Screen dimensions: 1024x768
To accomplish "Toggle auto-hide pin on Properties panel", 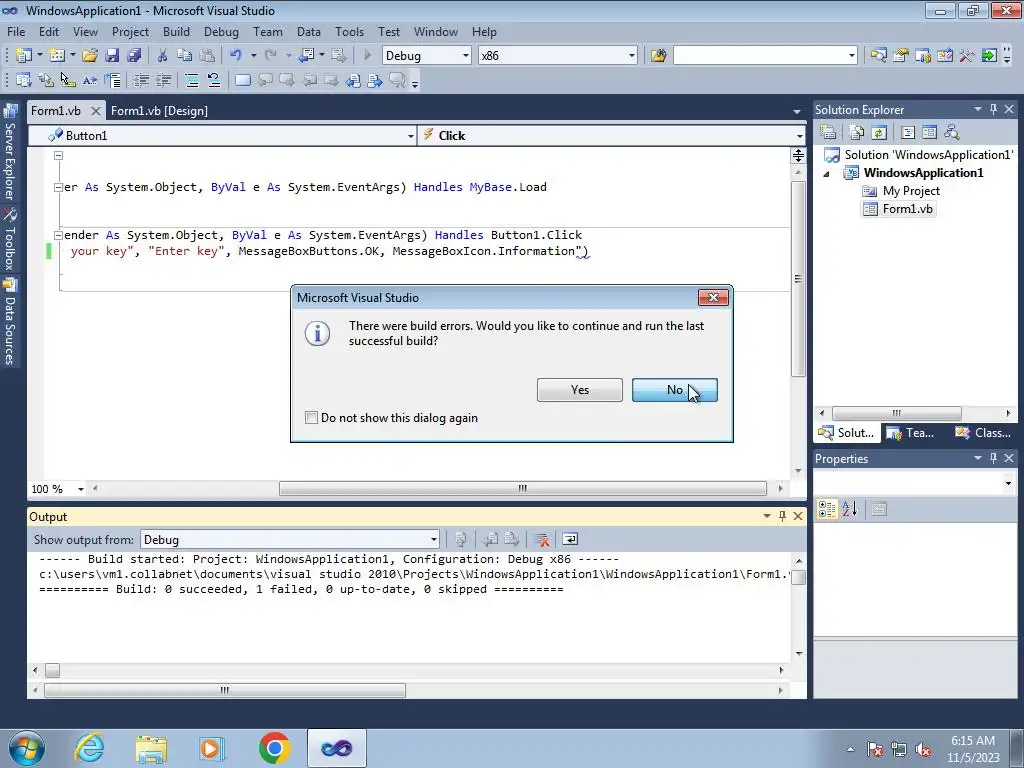I will tap(993, 458).
